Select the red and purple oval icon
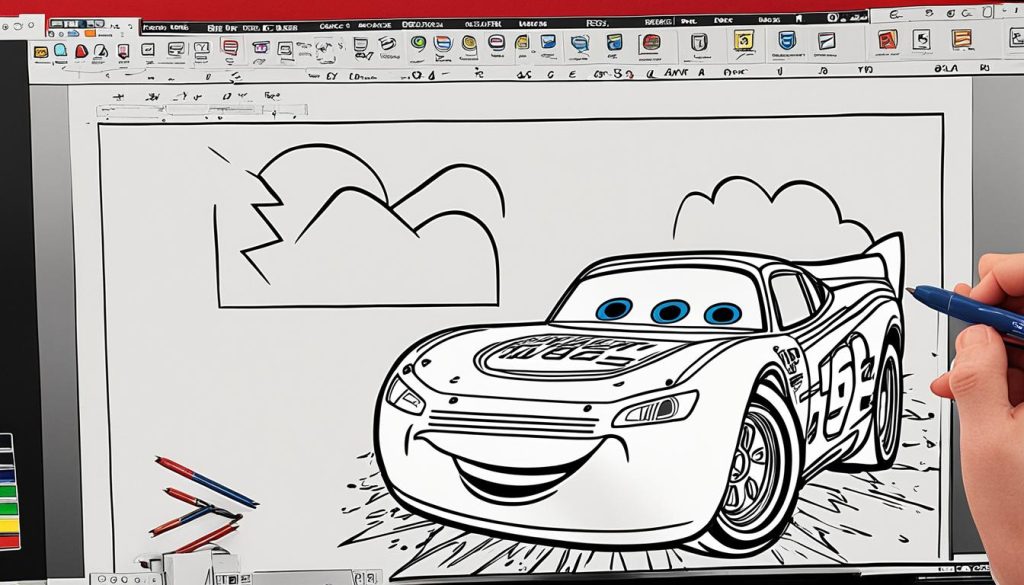1024x585 pixels. click(496, 43)
